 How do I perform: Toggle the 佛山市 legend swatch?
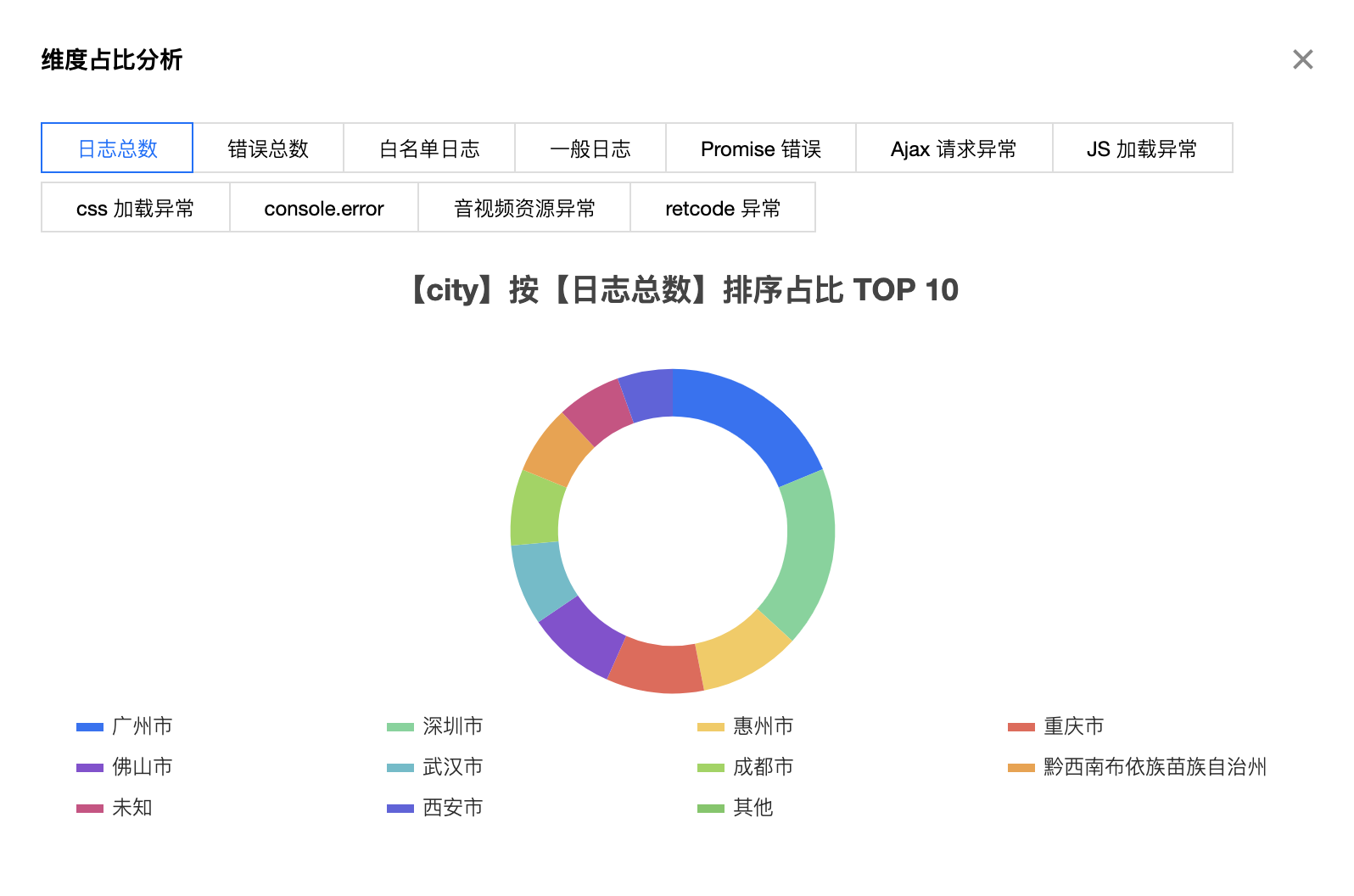(90, 768)
